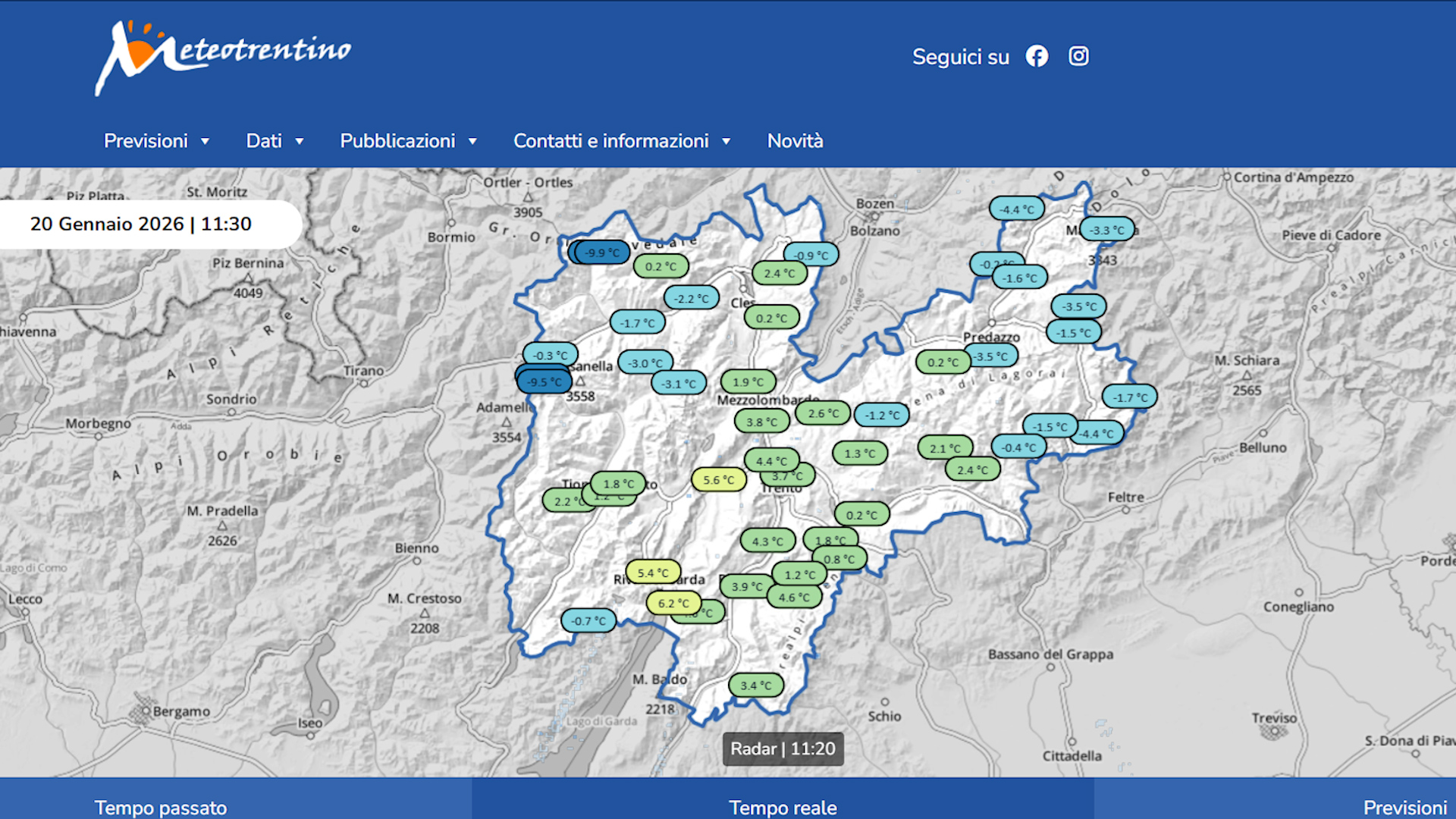Image resolution: width=1456 pixels, height=819 pixels.
Task: Click the 3.4 °C southern station marker
Action: 755,686
